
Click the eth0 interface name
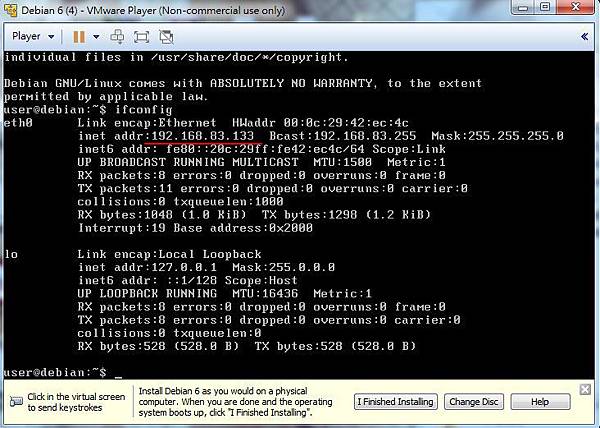pyautogui.click(x=18, y=123)
